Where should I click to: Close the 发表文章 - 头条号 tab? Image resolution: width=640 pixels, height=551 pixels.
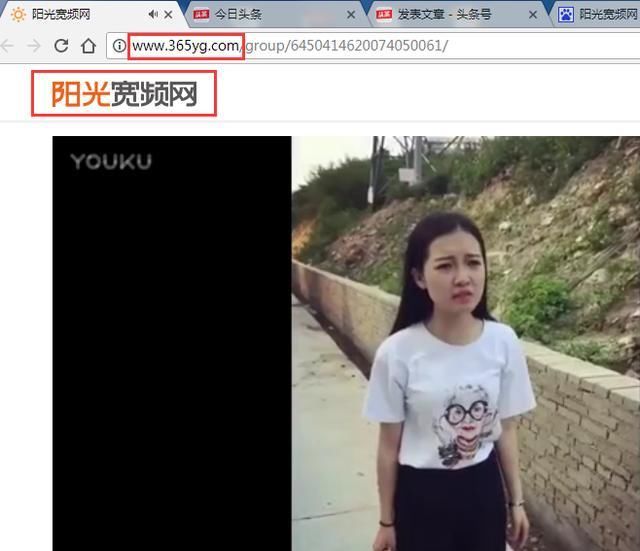click(x=533, y=15)
